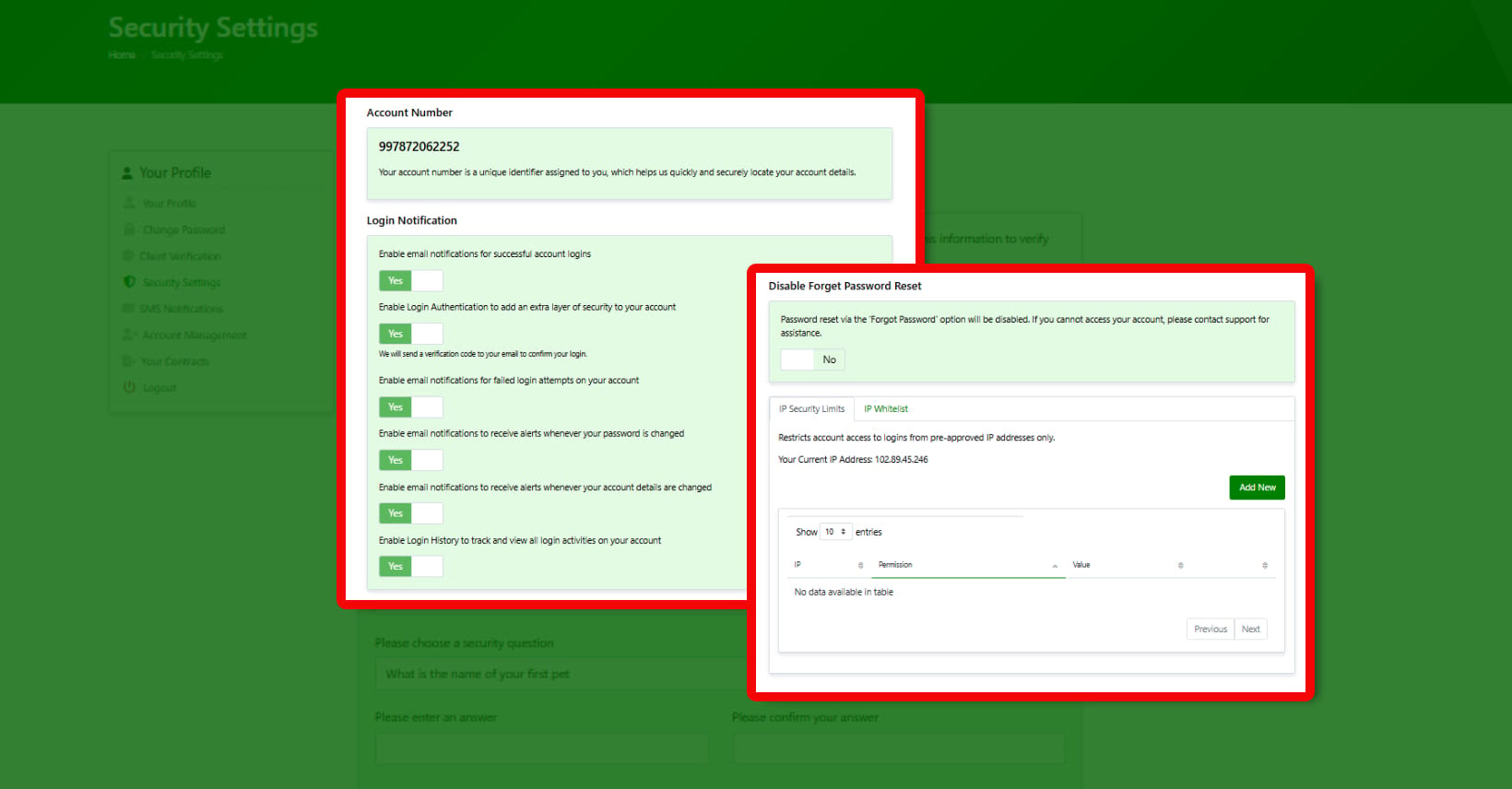Toggle the Disable Forget Password Reset switch
This screenshot has width=1512, height=789.
coord(813,359)
